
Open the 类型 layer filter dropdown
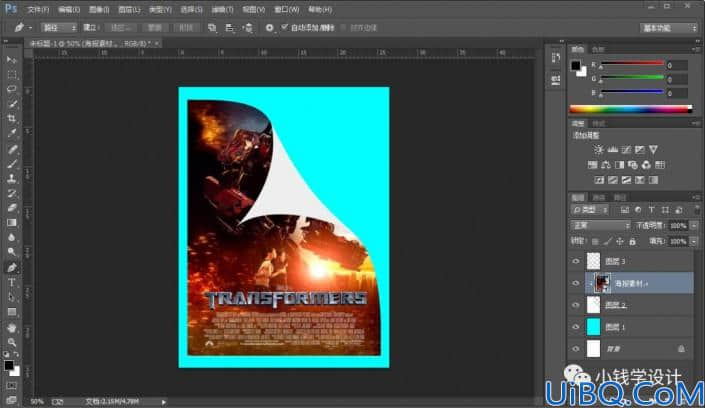590,210
